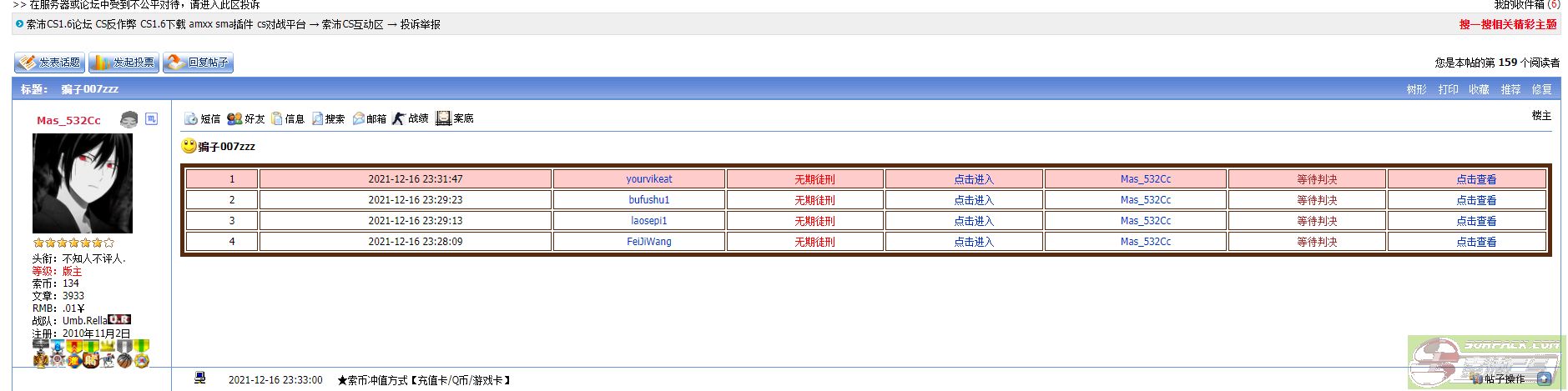
Task: Click 点击进入 in yourvikeat row
Action: (974, 178)
